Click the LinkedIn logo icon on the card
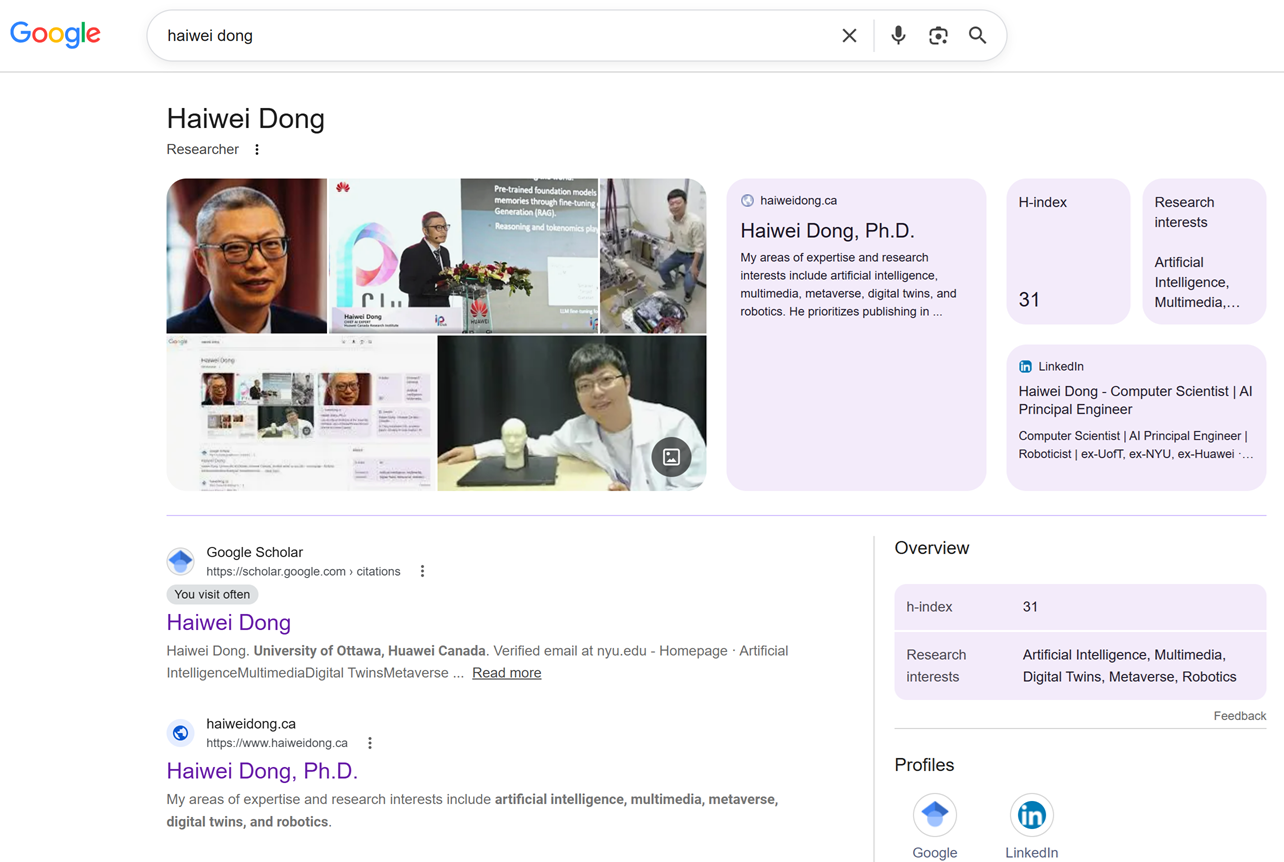This screenshot has width=1284, height=862. point(1025,367)
